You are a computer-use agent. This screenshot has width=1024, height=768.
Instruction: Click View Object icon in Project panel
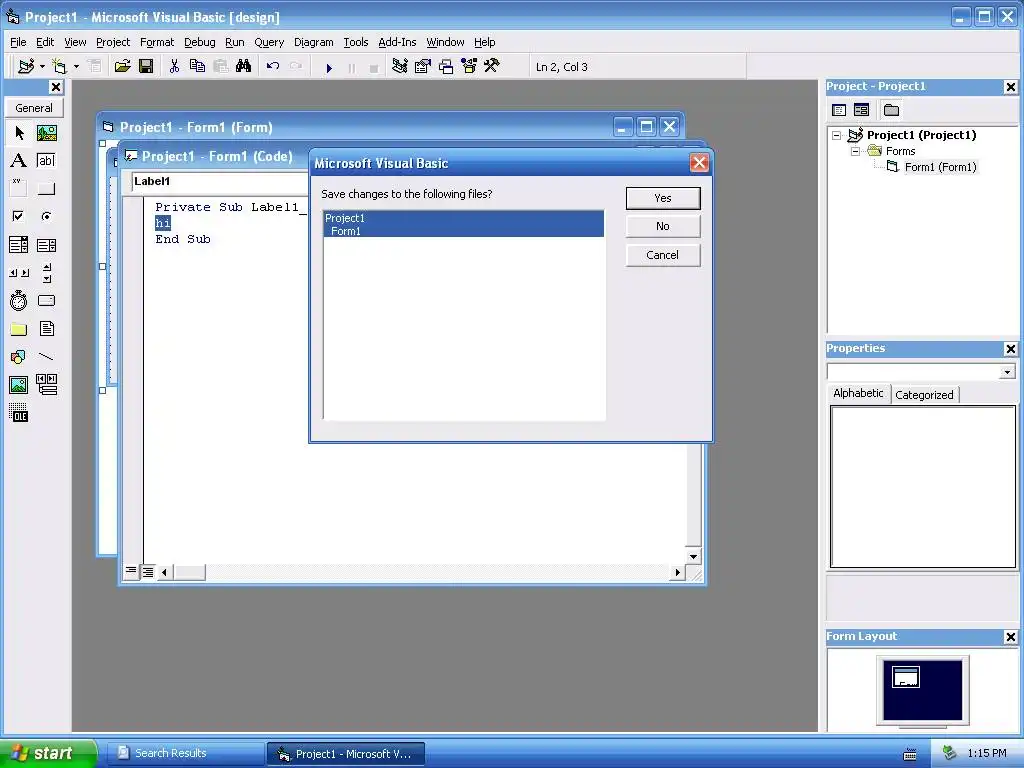861,110
